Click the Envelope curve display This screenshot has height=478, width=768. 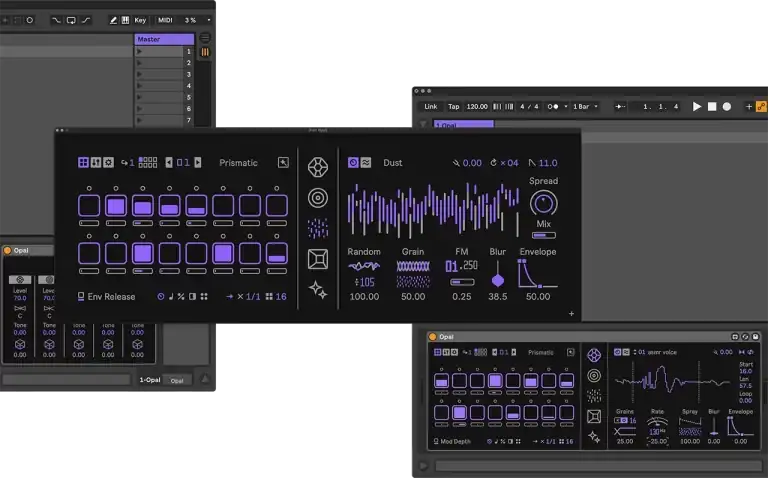click(538, 273)
